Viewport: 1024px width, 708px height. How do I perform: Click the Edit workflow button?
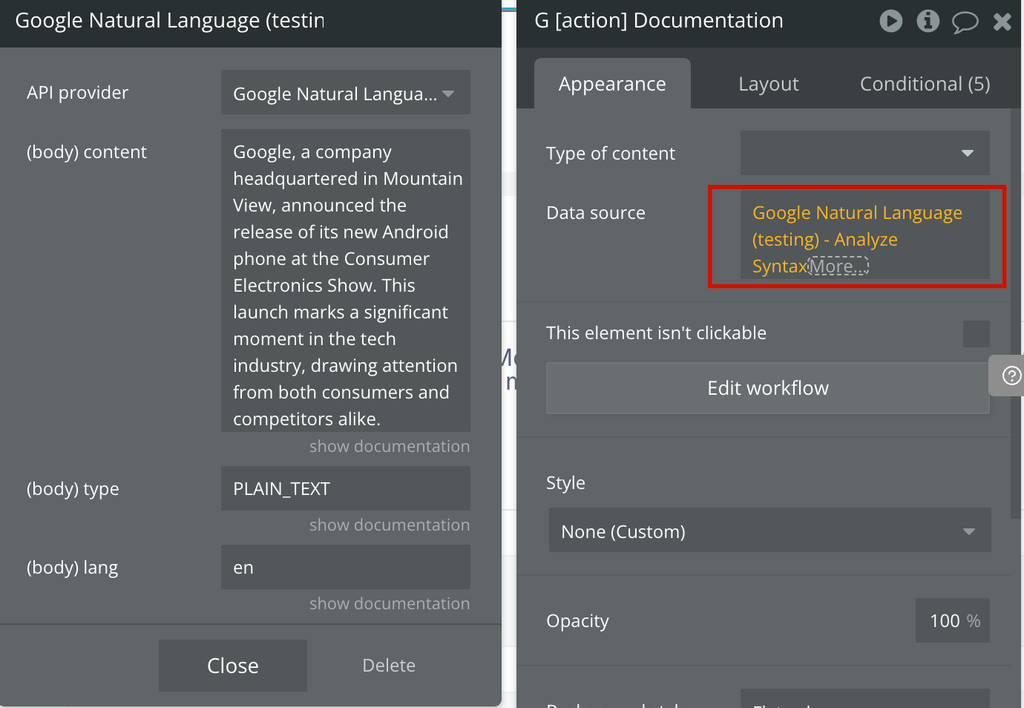(768, 388)
